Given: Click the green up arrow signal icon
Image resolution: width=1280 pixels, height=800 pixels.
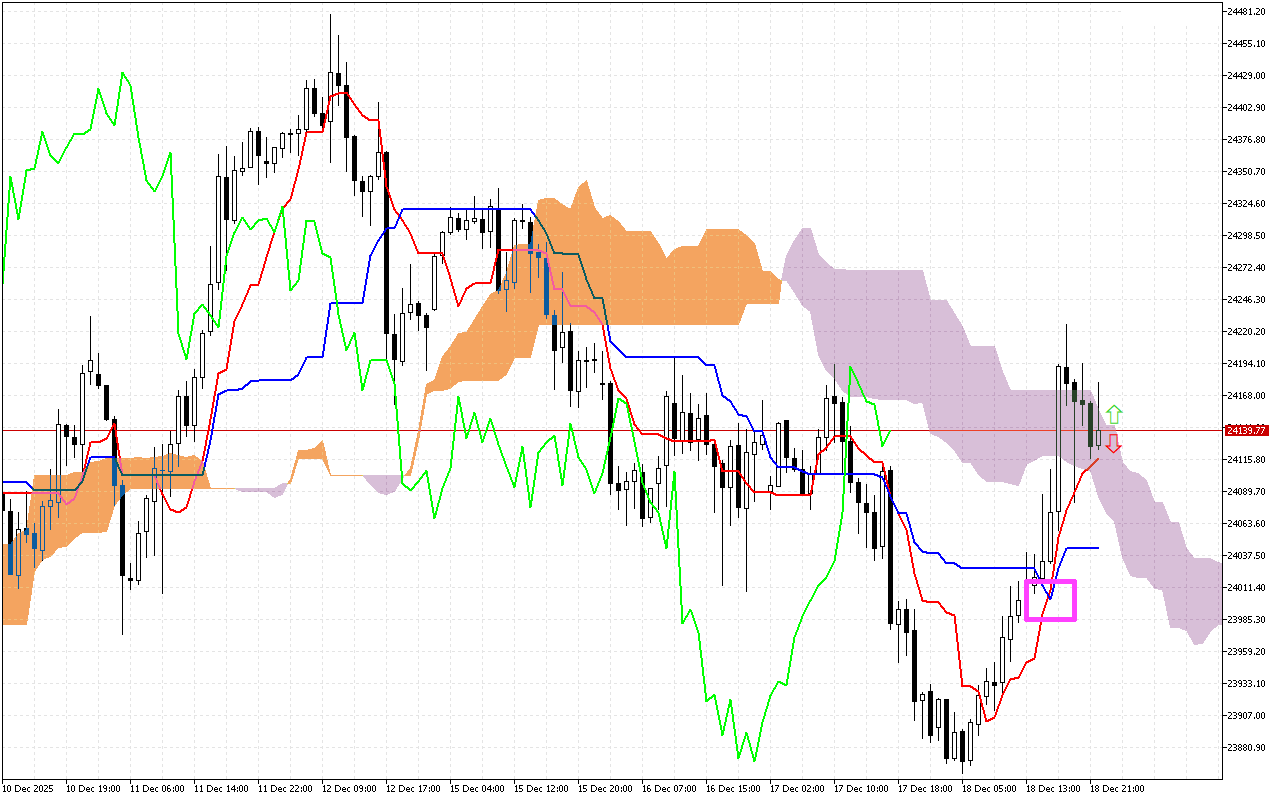Looking at the screenshot, I should pos(1113,413).
